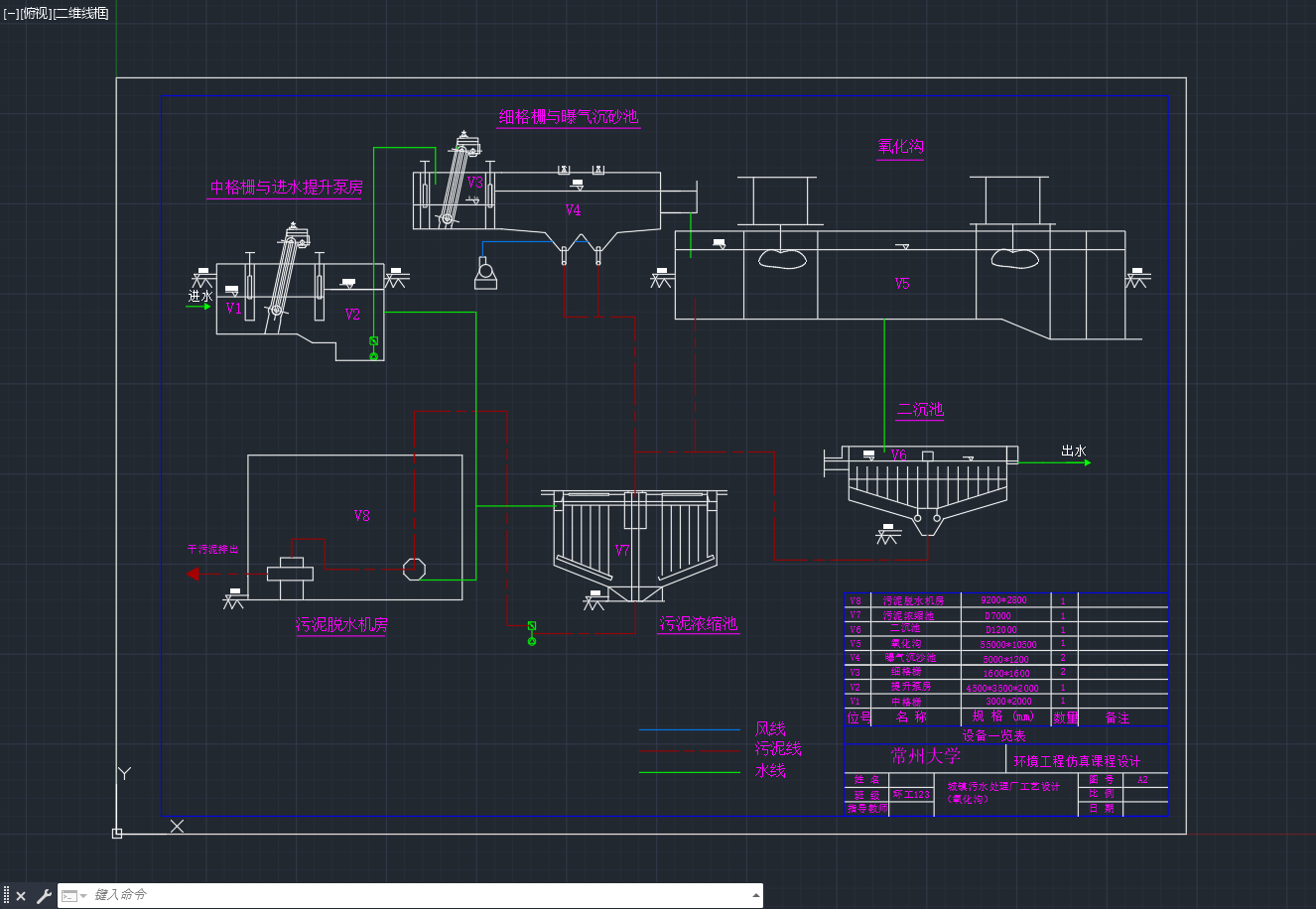Select the 提升泵房 name cell in the table
Viewport: 1316px width, 909px height.
click(911, 687)
